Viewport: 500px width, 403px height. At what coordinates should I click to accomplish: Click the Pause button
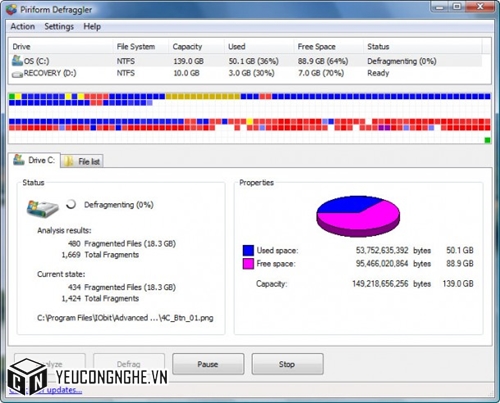(x=208, y=364)
